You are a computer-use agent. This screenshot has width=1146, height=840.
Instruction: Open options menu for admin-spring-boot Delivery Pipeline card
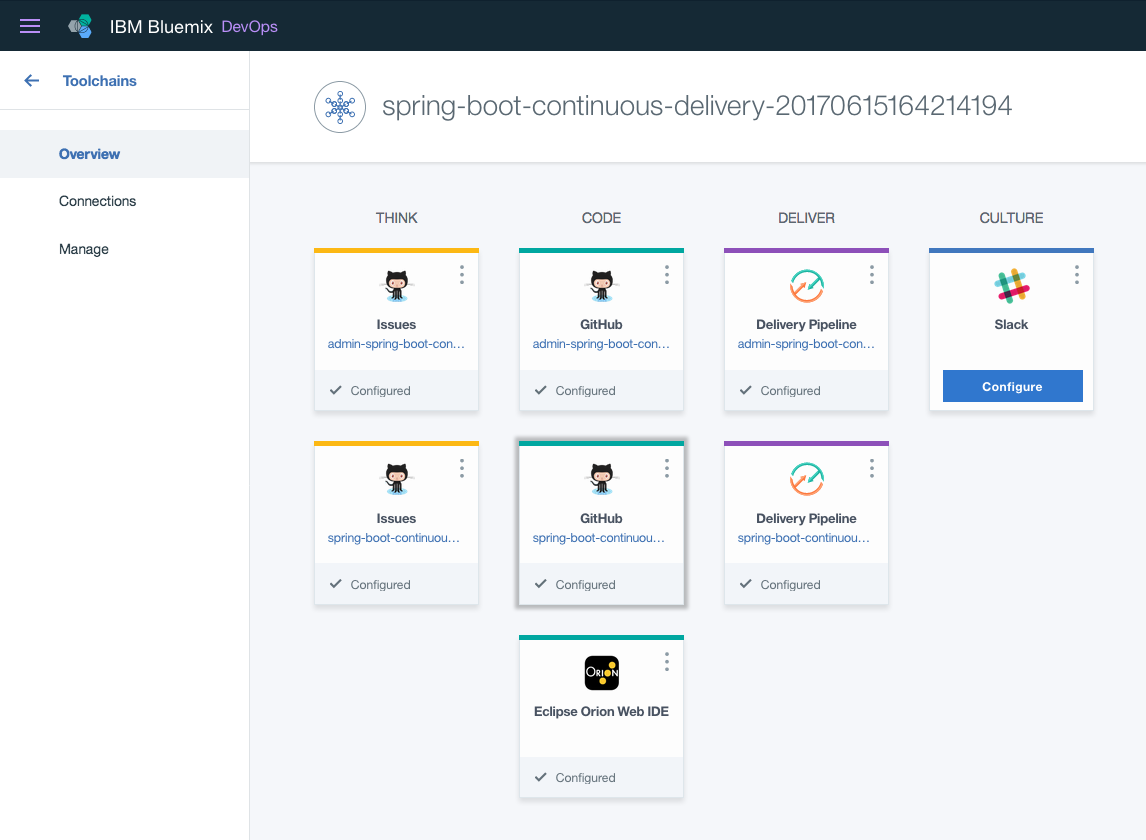[x=872, y=275]
